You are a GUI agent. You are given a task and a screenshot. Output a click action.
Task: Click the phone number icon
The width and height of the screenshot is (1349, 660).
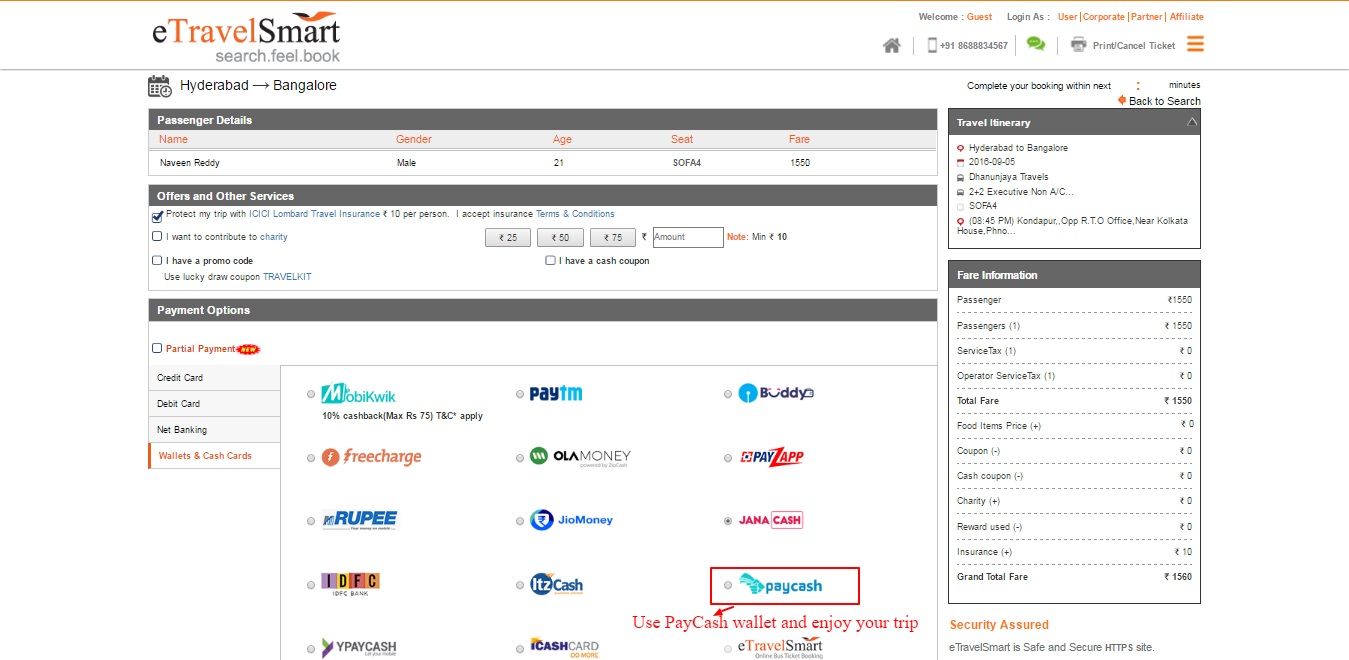[932, 45]
